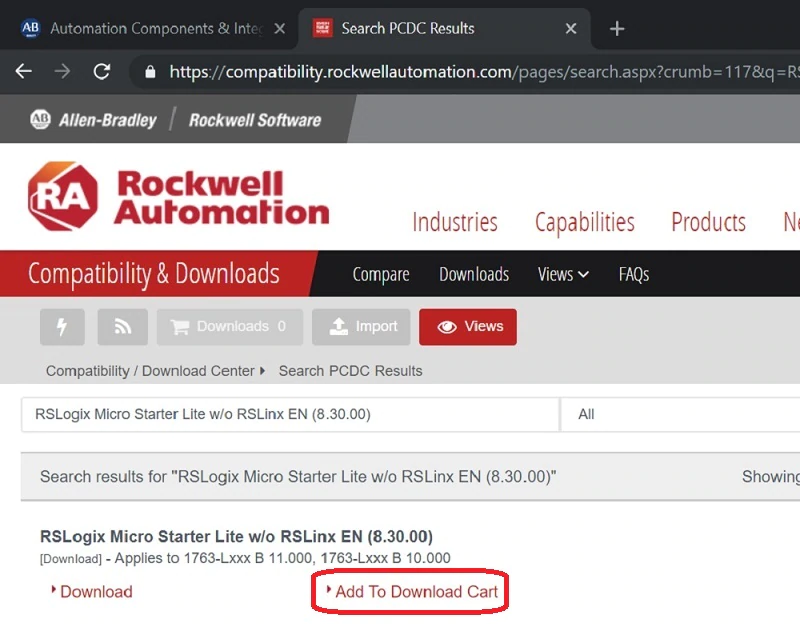
Task: Click the AB favicon on first tab
Action: (x=30, y=28)
